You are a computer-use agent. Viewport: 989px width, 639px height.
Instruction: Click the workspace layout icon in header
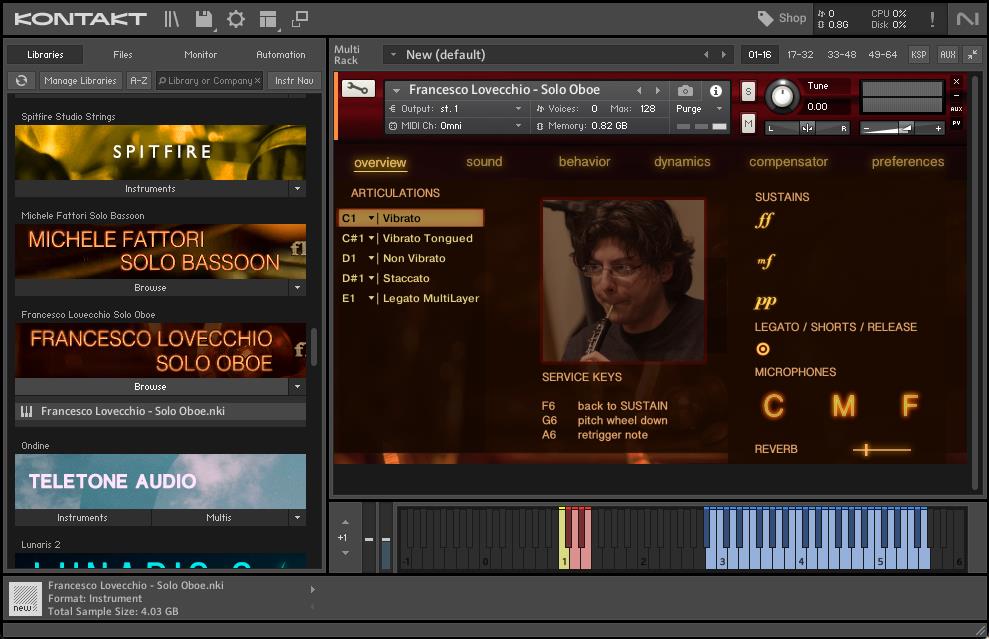(268, 19)
